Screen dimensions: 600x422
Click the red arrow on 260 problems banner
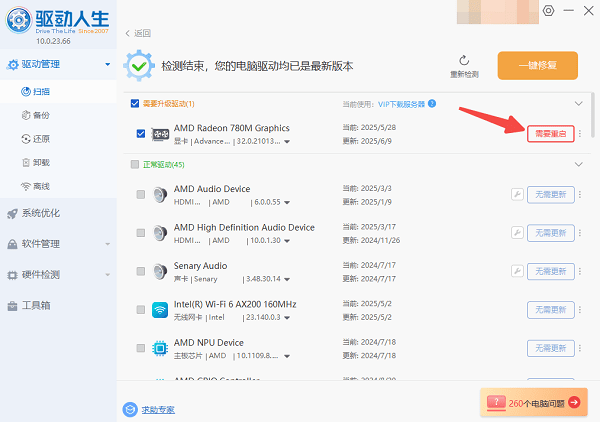point(574,402)
